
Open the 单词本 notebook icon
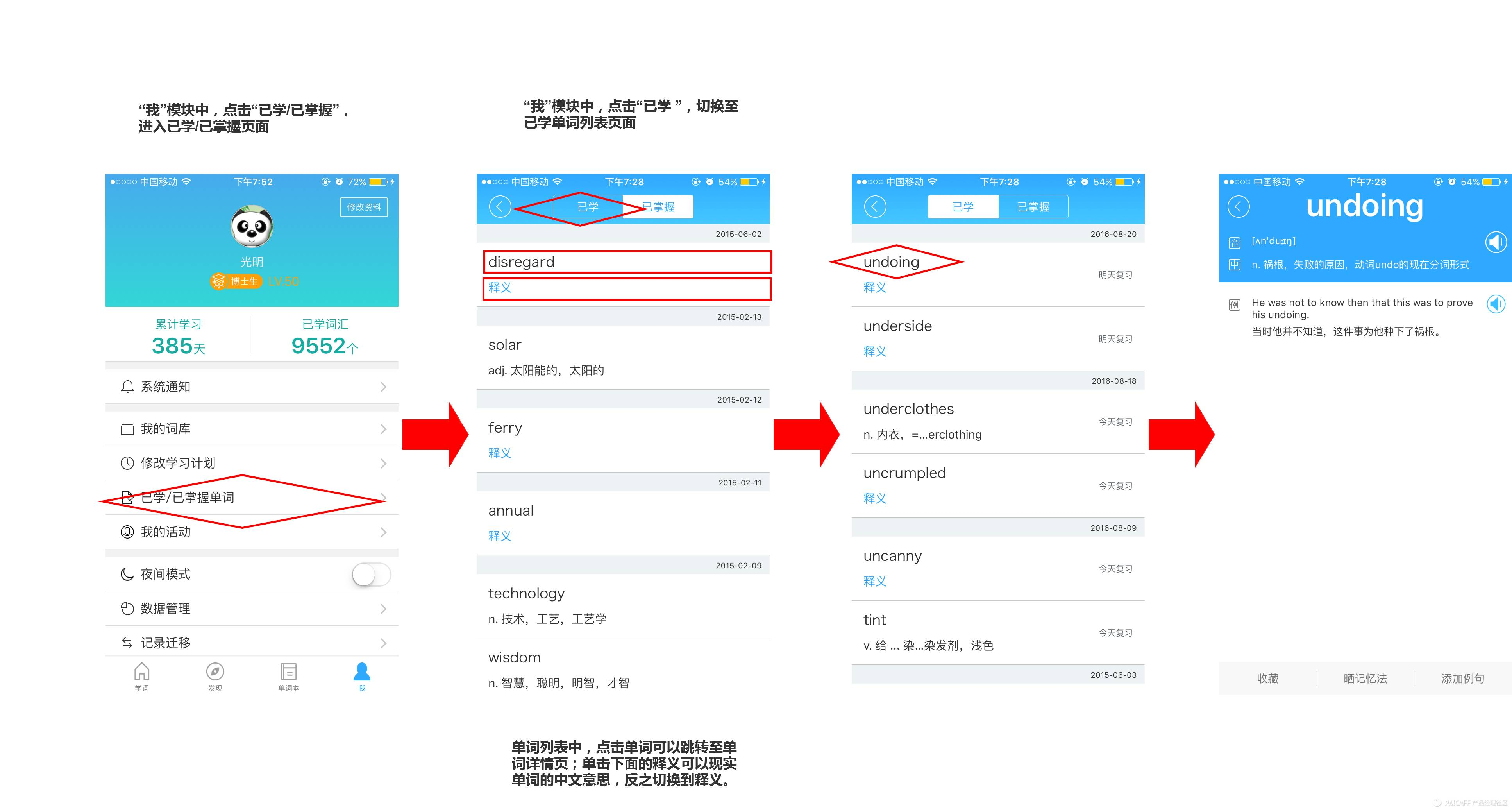coord(288,672)
